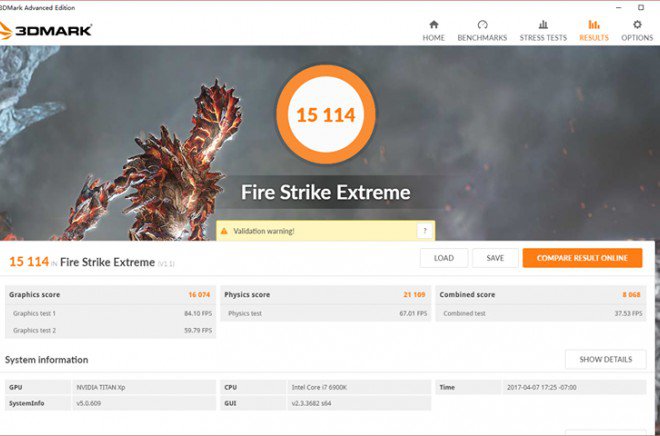This screenshot has height=436, width=660.
Task: Click the 3DMark logo in header
Action: 47,30
